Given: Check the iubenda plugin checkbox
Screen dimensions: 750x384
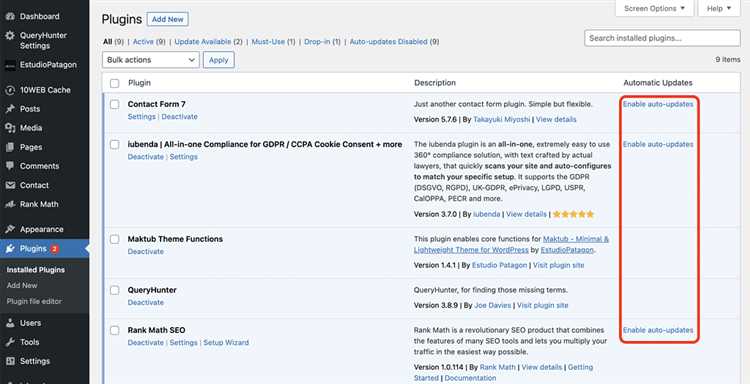Looking at the screenshot, I should (115, 144).
